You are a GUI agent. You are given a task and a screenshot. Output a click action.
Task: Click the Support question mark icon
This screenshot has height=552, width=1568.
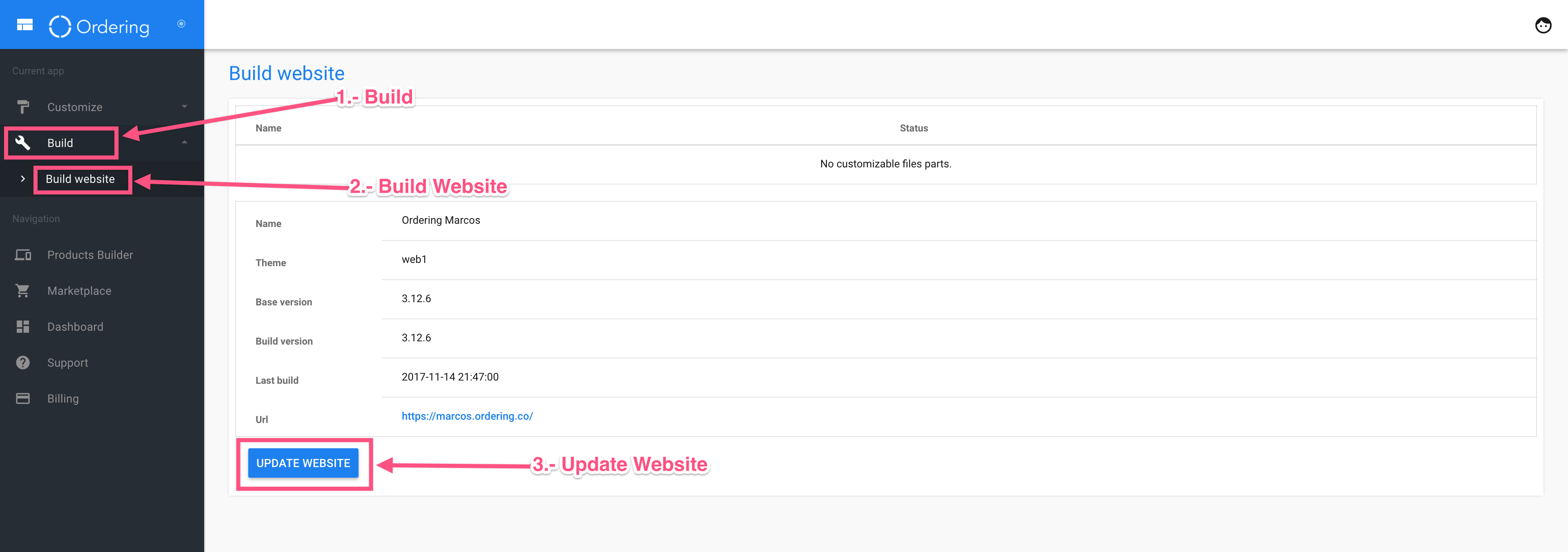tap(23, 363)
